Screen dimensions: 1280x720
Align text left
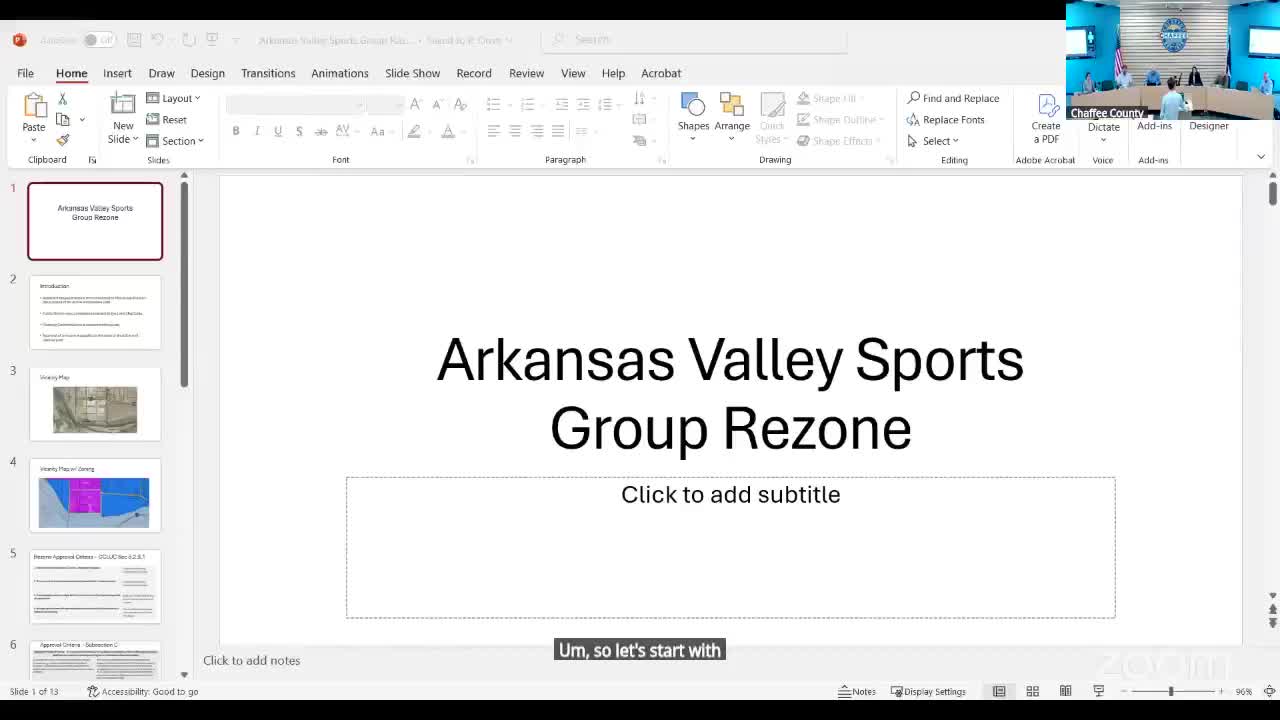tap(493, 131)
